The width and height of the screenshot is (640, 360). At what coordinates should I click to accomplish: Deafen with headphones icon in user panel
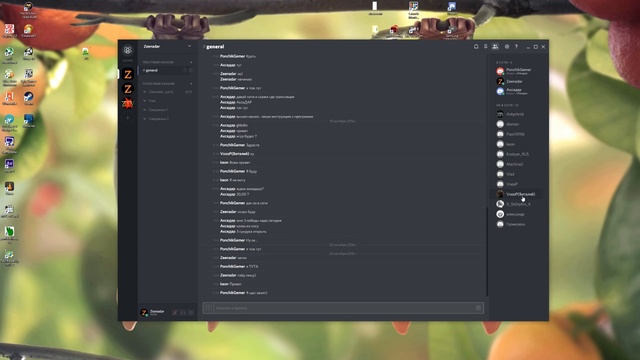click(183, 313)
